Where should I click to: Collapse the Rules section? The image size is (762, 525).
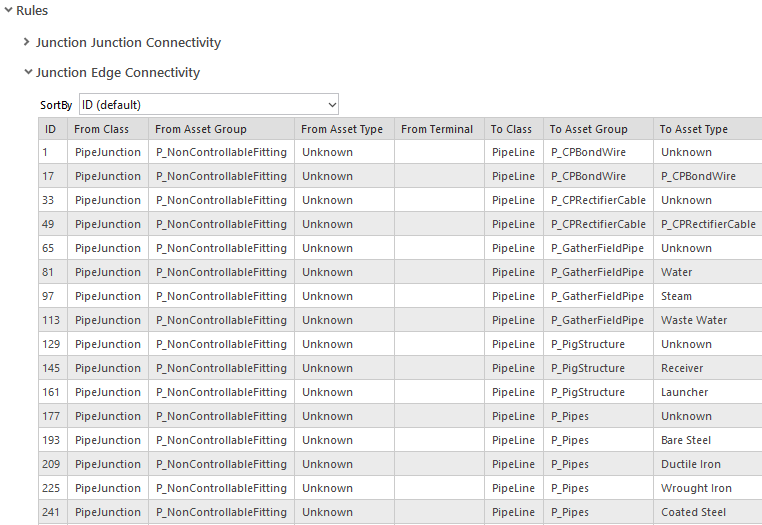point(8,10)
